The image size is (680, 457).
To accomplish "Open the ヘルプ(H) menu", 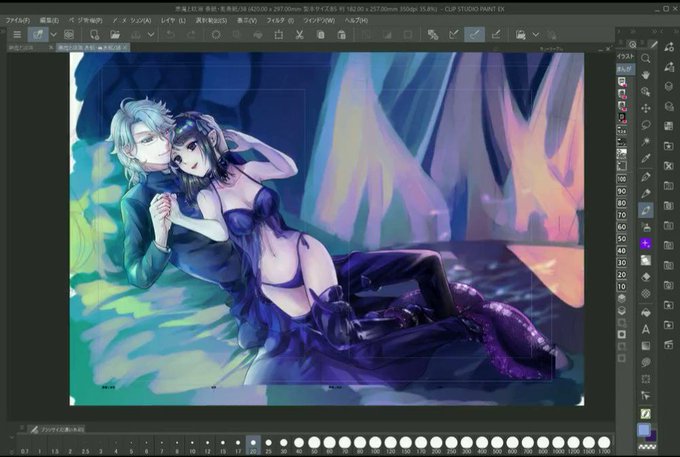I will (x=356, y=20).
